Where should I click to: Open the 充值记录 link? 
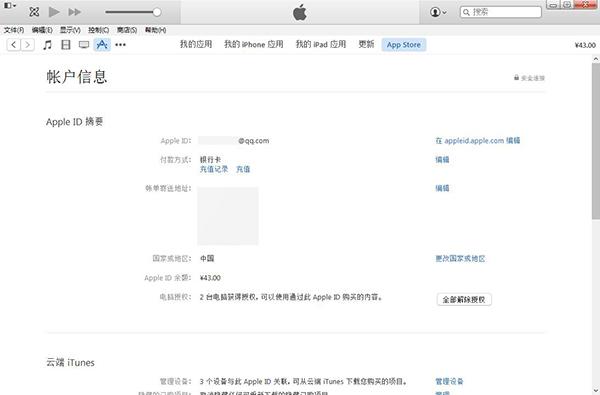(x=214, y=169)
